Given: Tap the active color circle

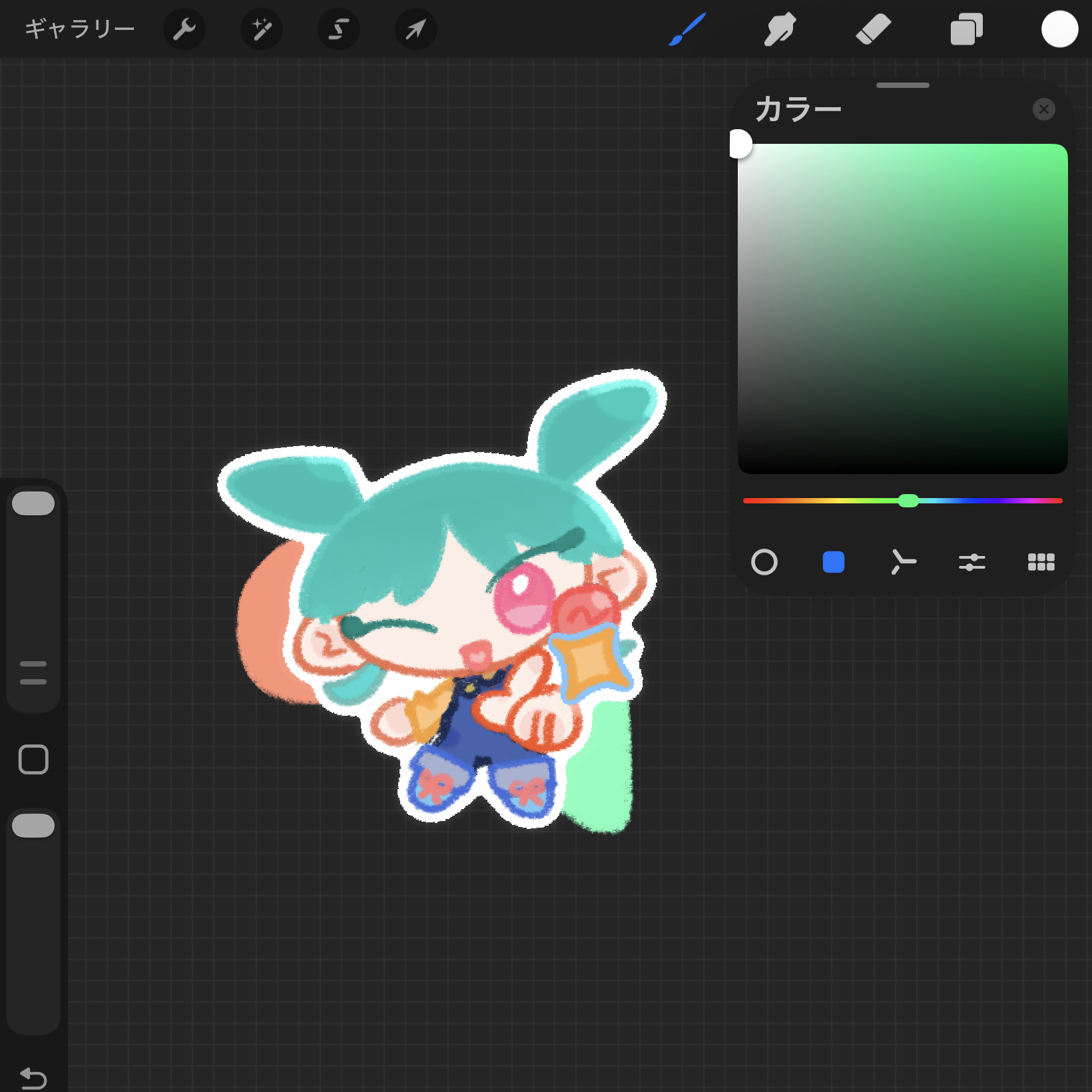Looking at the screenshot, I should (x=1059, y=29).
